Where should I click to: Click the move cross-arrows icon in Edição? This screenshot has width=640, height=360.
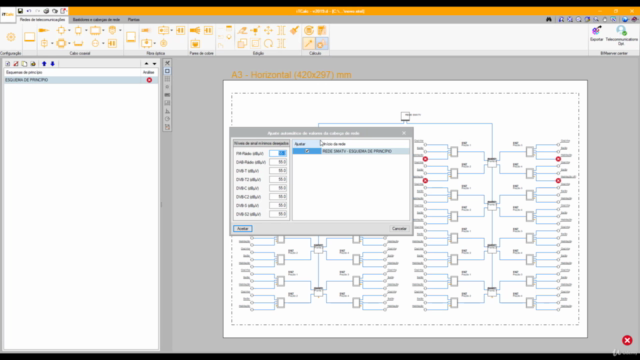[269, 30]
